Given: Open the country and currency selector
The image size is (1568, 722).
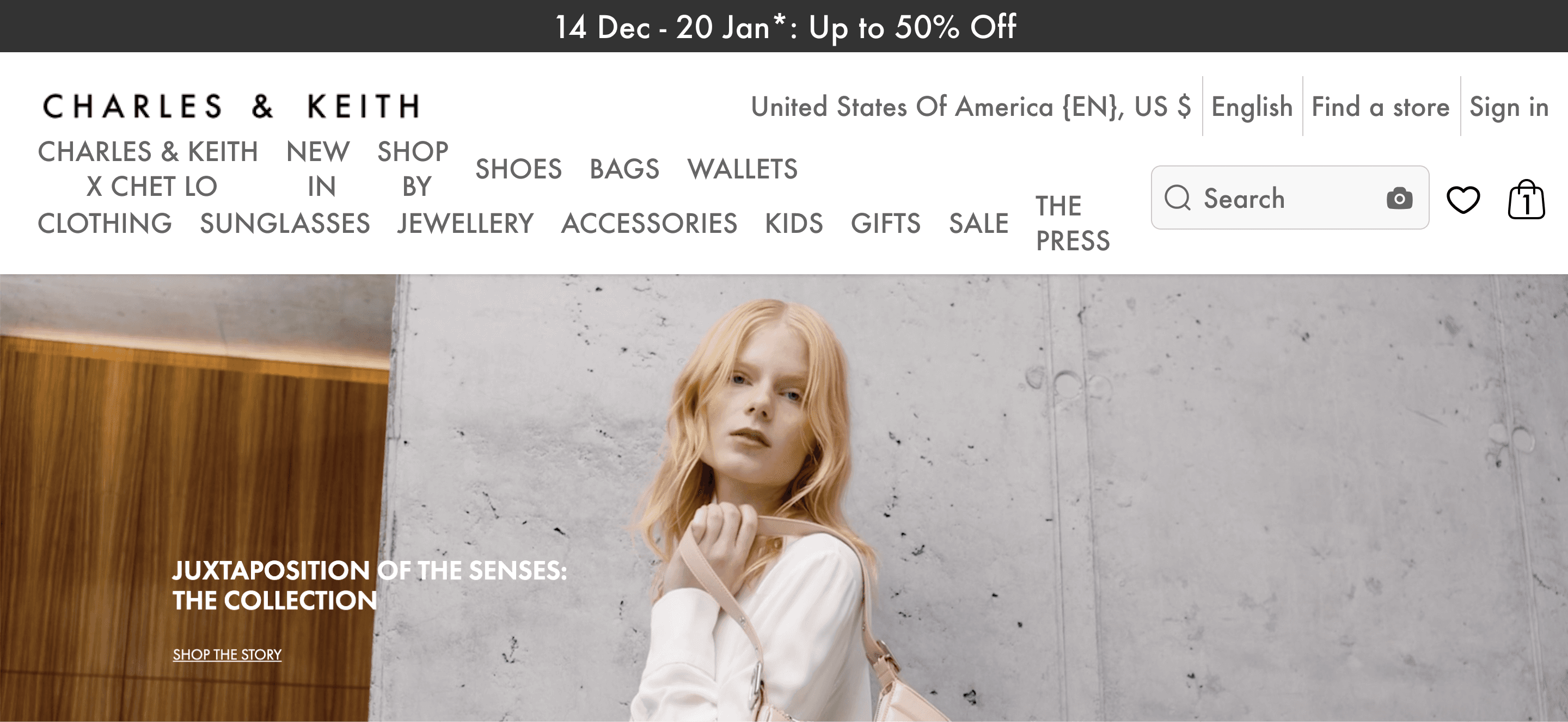Looking at the screenshot, I should (971, 107).
